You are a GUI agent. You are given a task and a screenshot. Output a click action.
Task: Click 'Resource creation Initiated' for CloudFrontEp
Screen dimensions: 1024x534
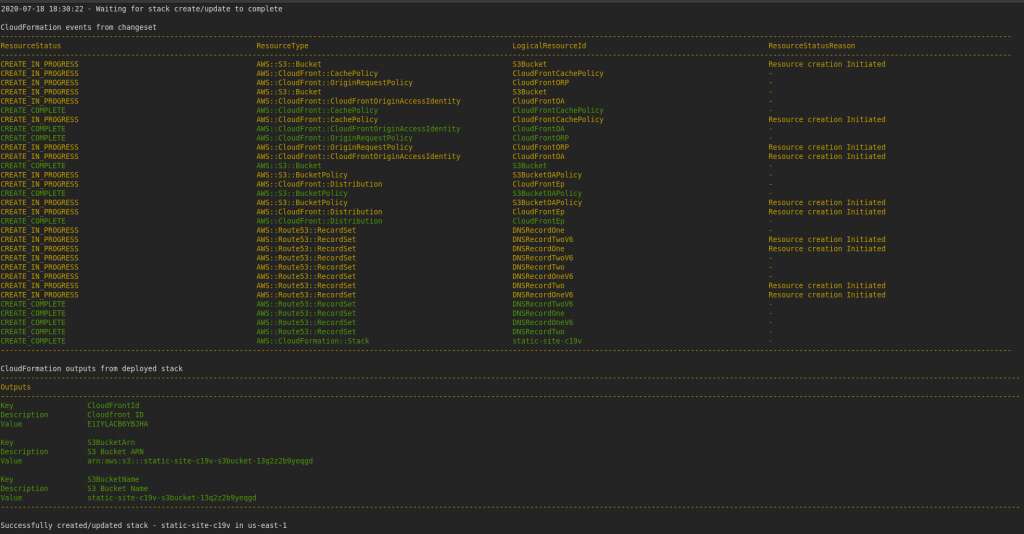[827, 212]
